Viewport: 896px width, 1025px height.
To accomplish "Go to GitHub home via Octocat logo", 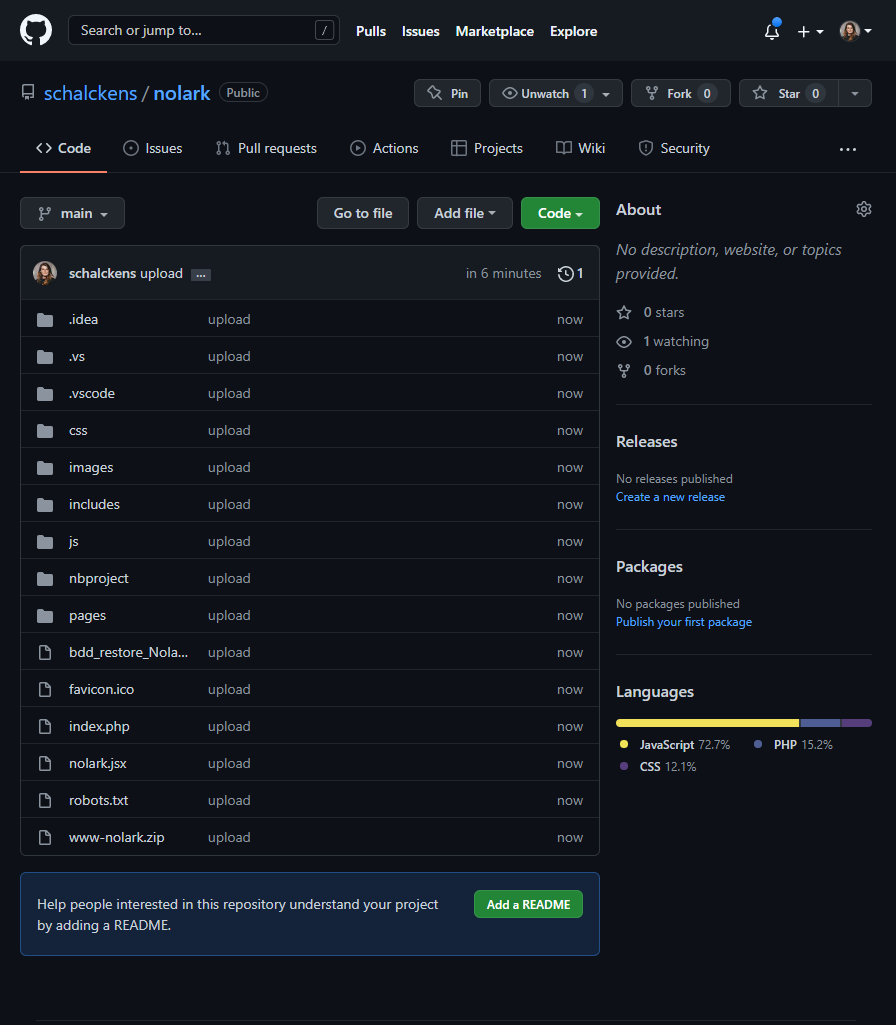I will click(x=36, y=31).
